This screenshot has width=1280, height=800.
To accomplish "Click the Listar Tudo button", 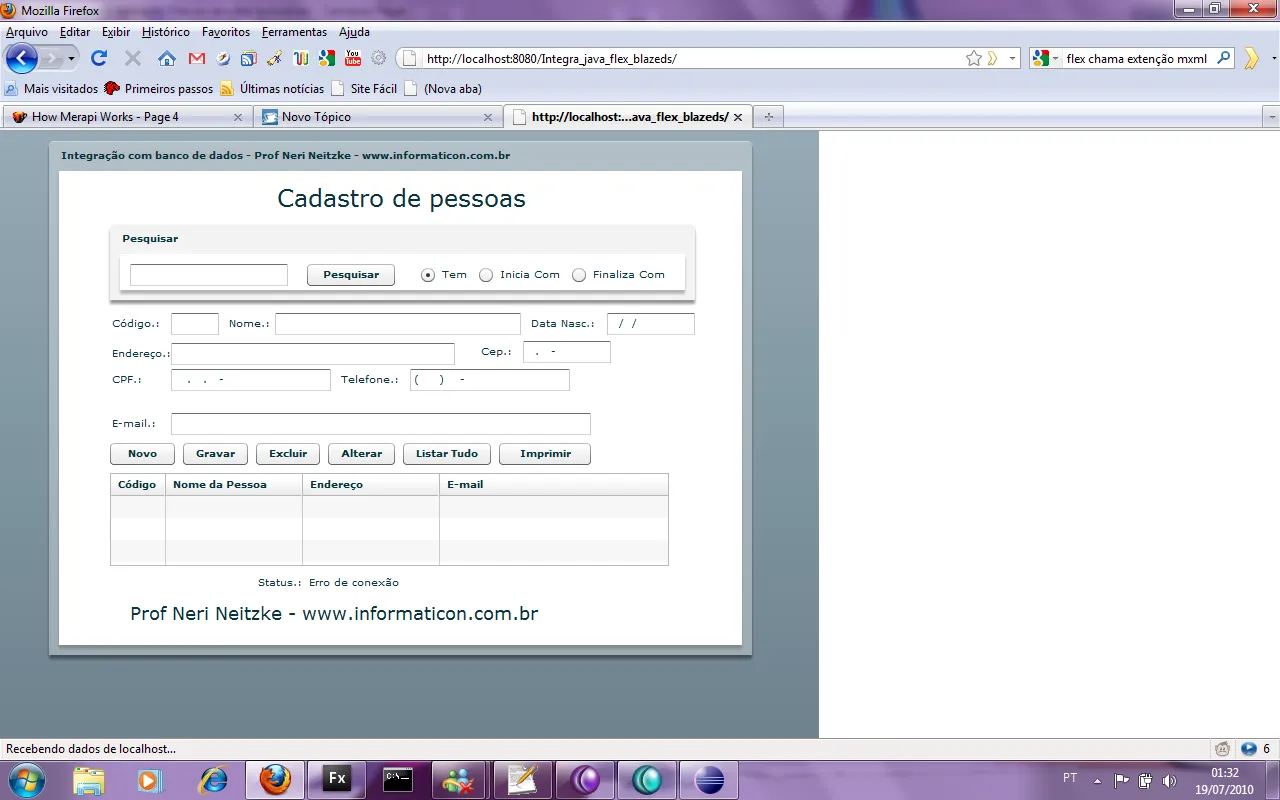I will tap(447, 454).
